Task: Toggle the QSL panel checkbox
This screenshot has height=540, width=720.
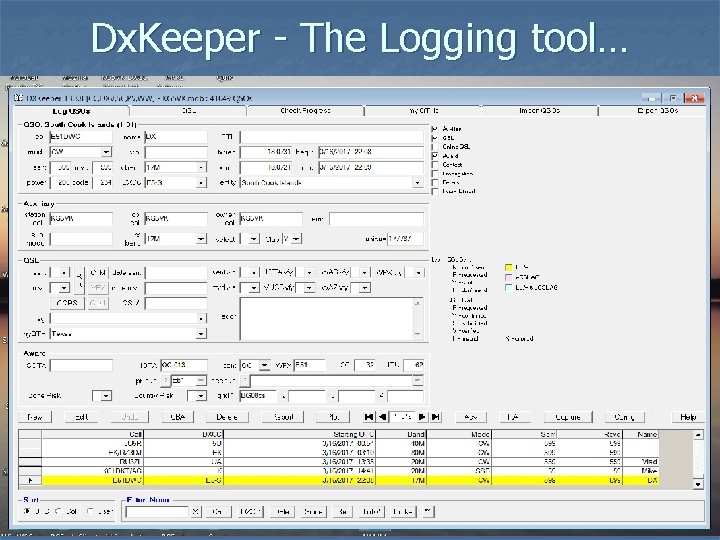Action: coord(434,138)
